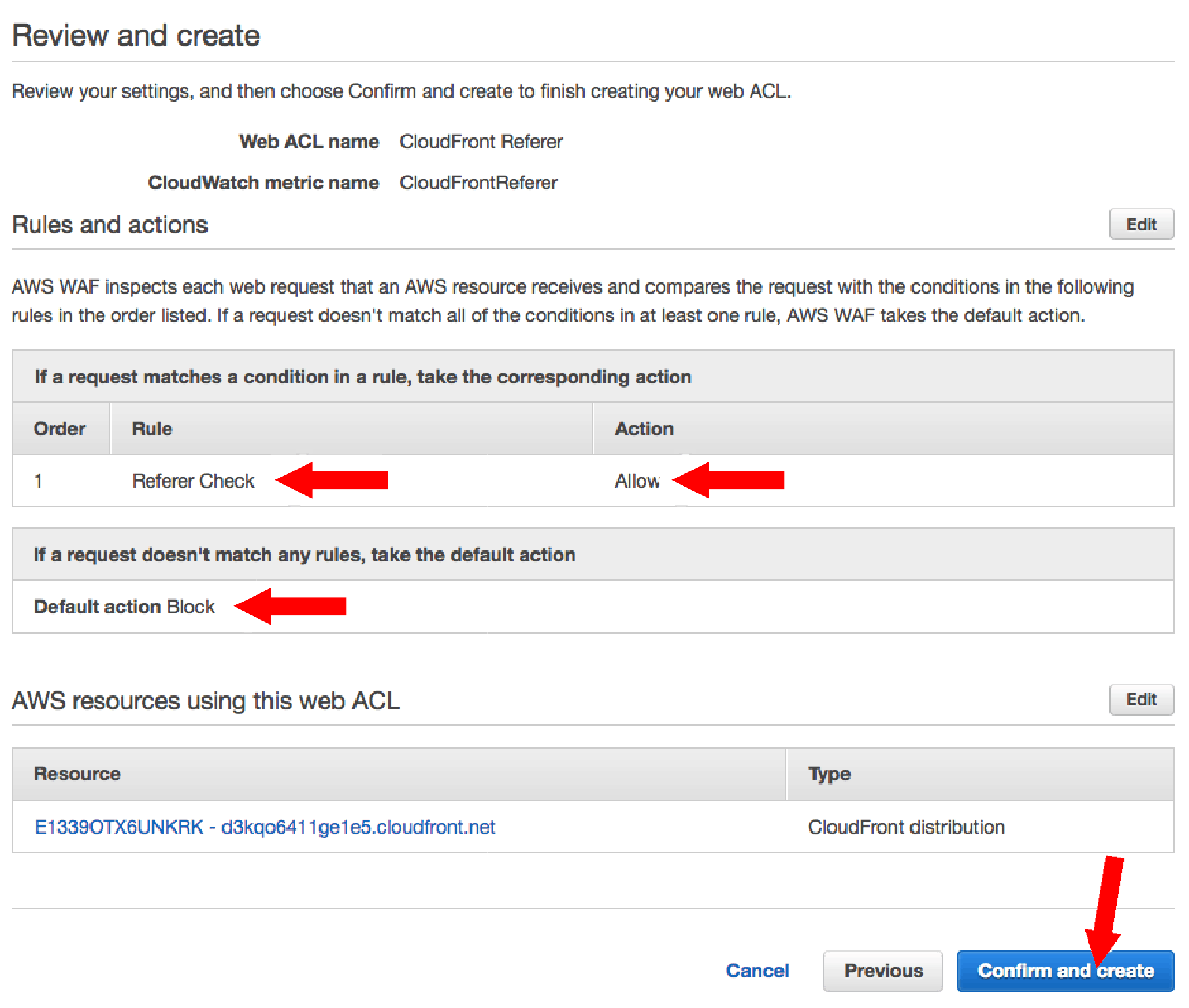Click the AWS resources using this web ACL heading
The image size is (1189, 1008).
point(206,700)
